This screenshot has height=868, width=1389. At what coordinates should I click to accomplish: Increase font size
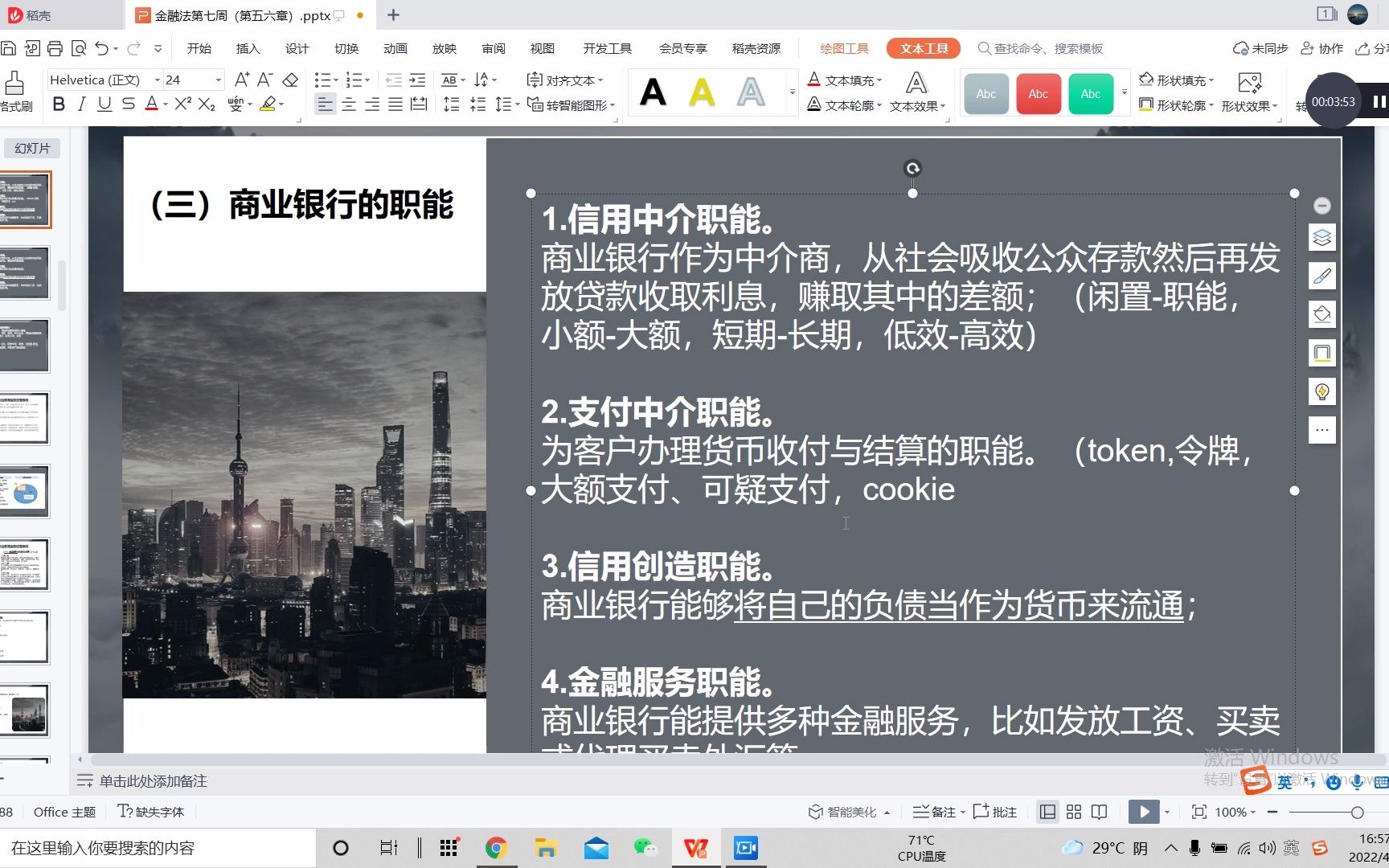[241, 80]
